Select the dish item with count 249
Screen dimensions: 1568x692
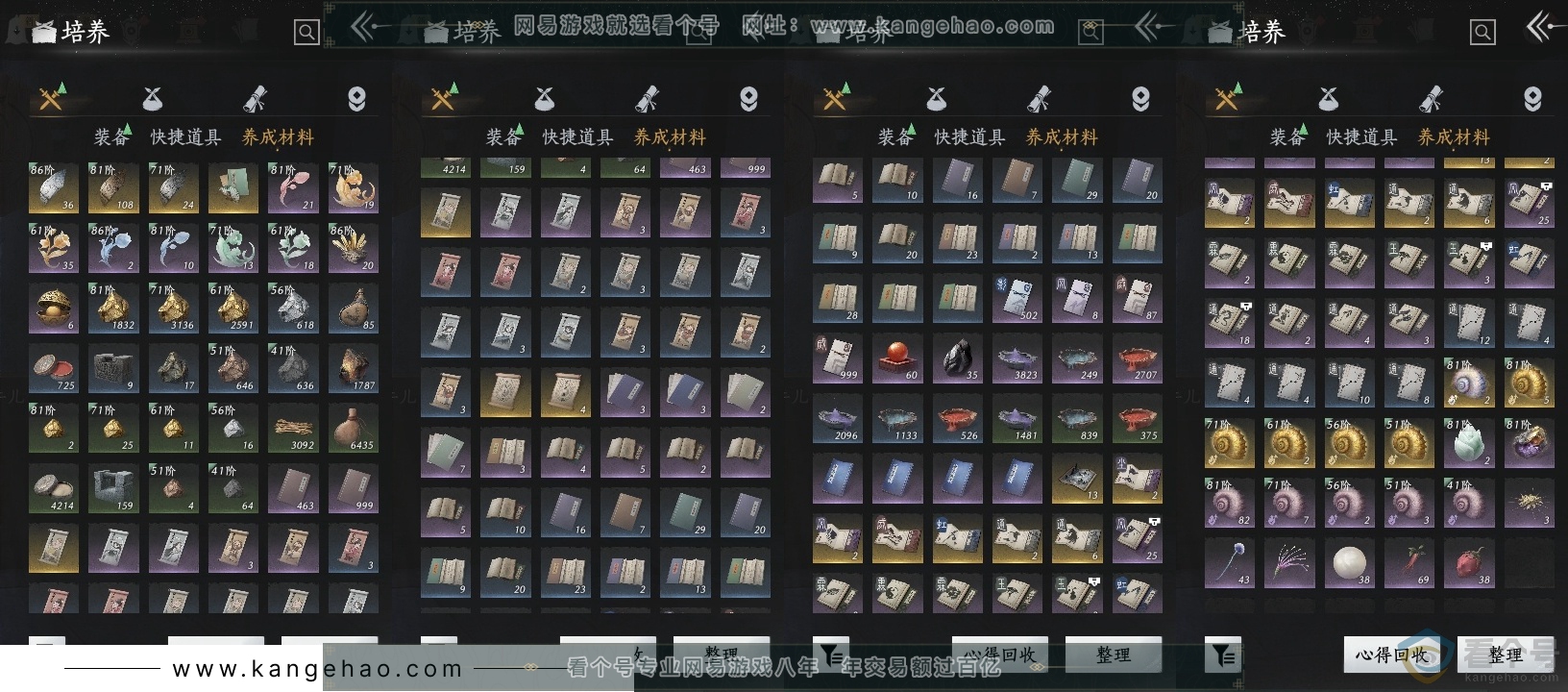point(1077,358)
